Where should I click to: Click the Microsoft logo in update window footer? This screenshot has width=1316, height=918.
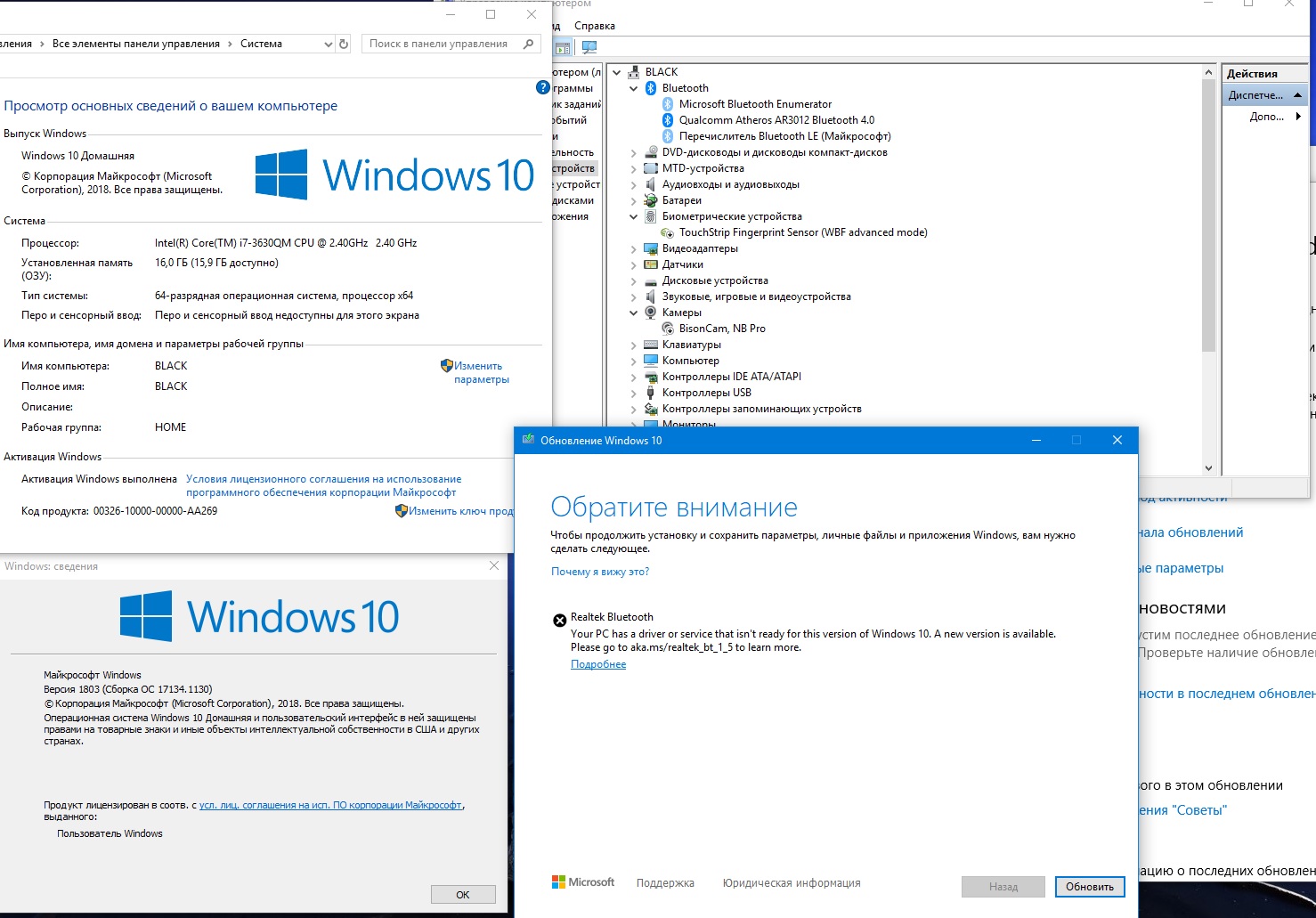click(x=583, y=882)
